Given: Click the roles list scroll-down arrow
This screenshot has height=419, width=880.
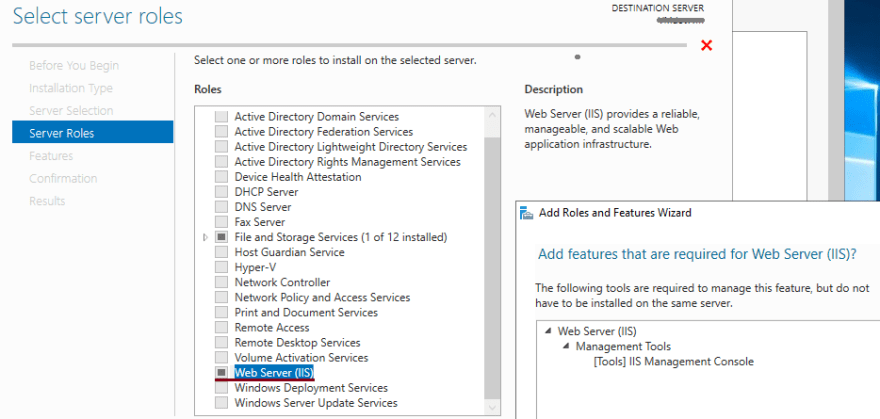Looking at the screenshot, I should click(x=492, y=408).
